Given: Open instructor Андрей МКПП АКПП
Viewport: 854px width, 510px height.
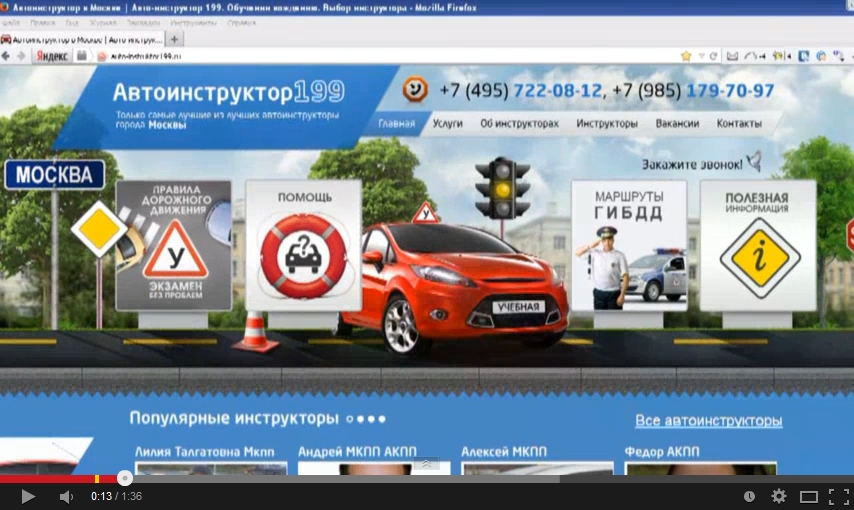Looking at the screenshot, I should [x=357, y=452].
